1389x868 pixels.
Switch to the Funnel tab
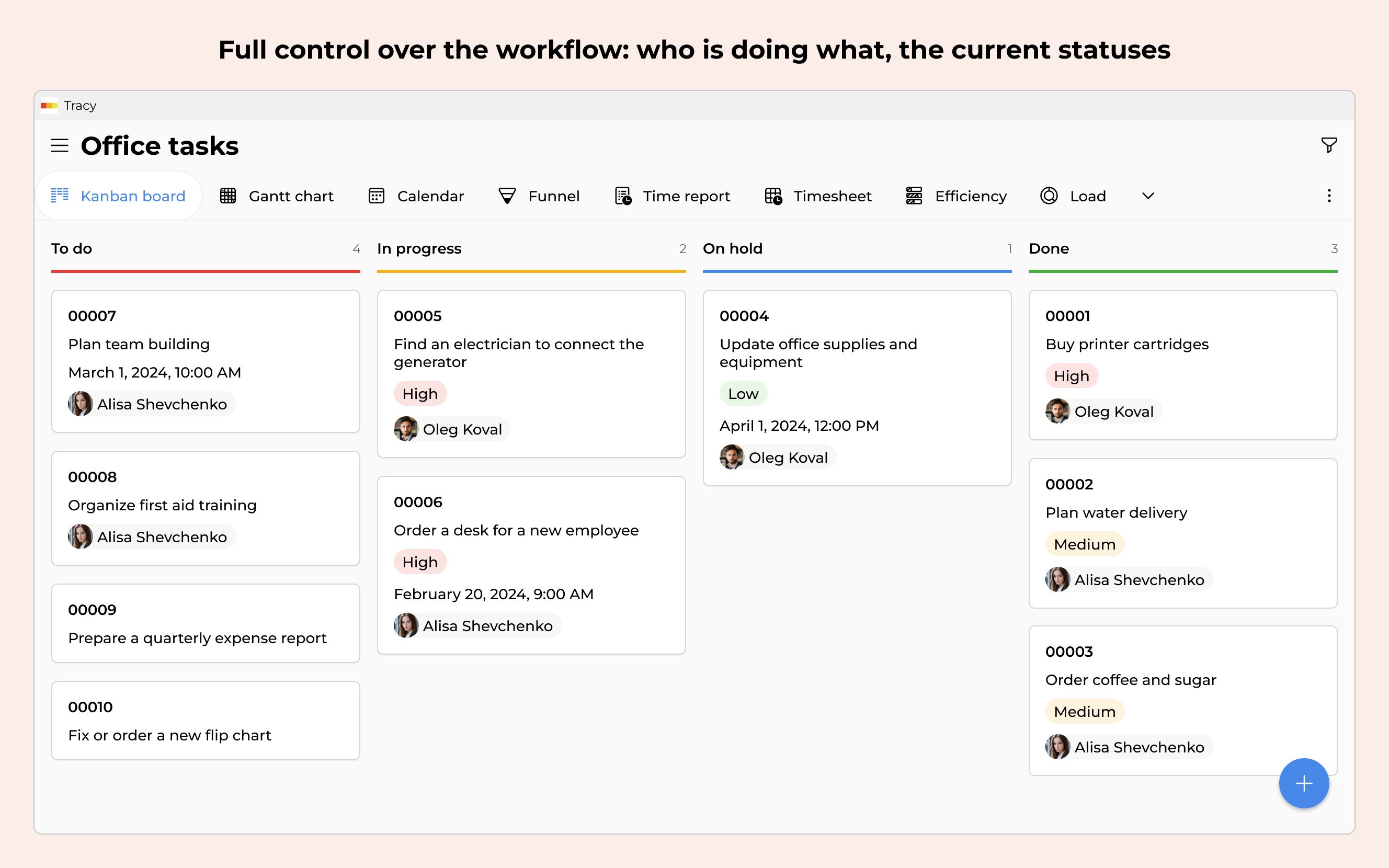553,196
